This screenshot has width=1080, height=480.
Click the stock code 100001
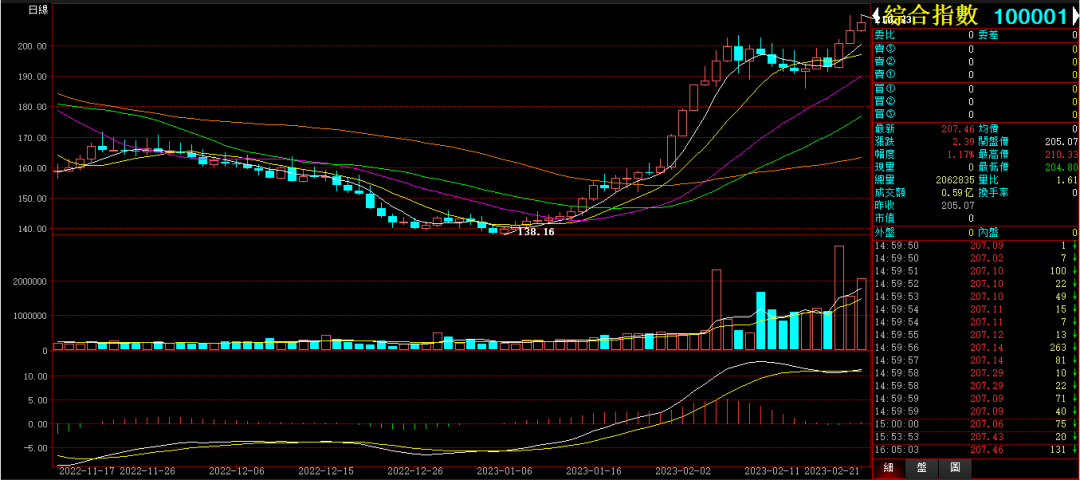coord(1030,15)
